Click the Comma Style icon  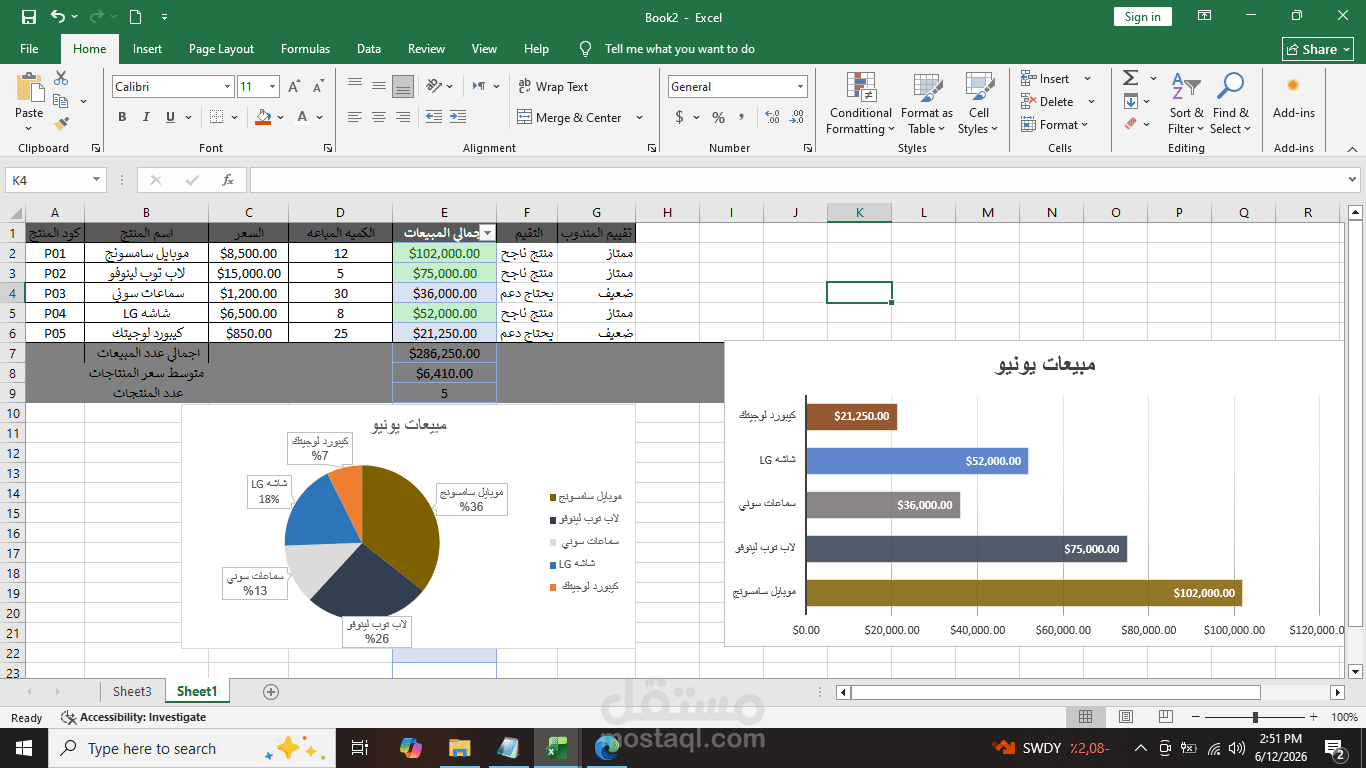(742, 117)
